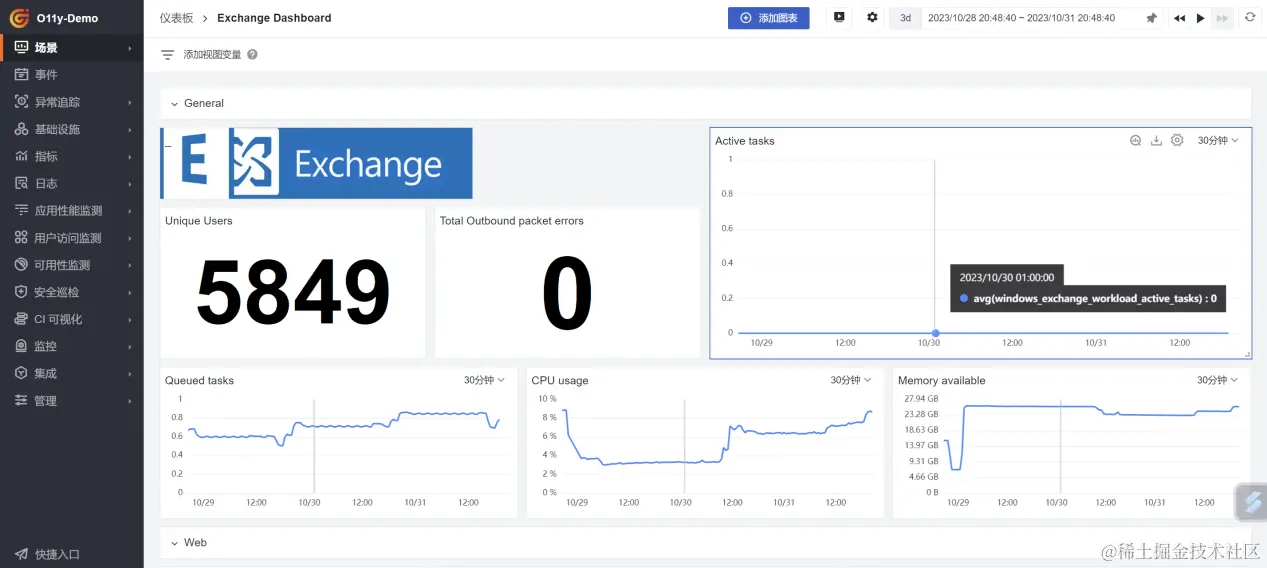Click the Exchange logo banner
The image size is (1267, 568).
[316, 163]
